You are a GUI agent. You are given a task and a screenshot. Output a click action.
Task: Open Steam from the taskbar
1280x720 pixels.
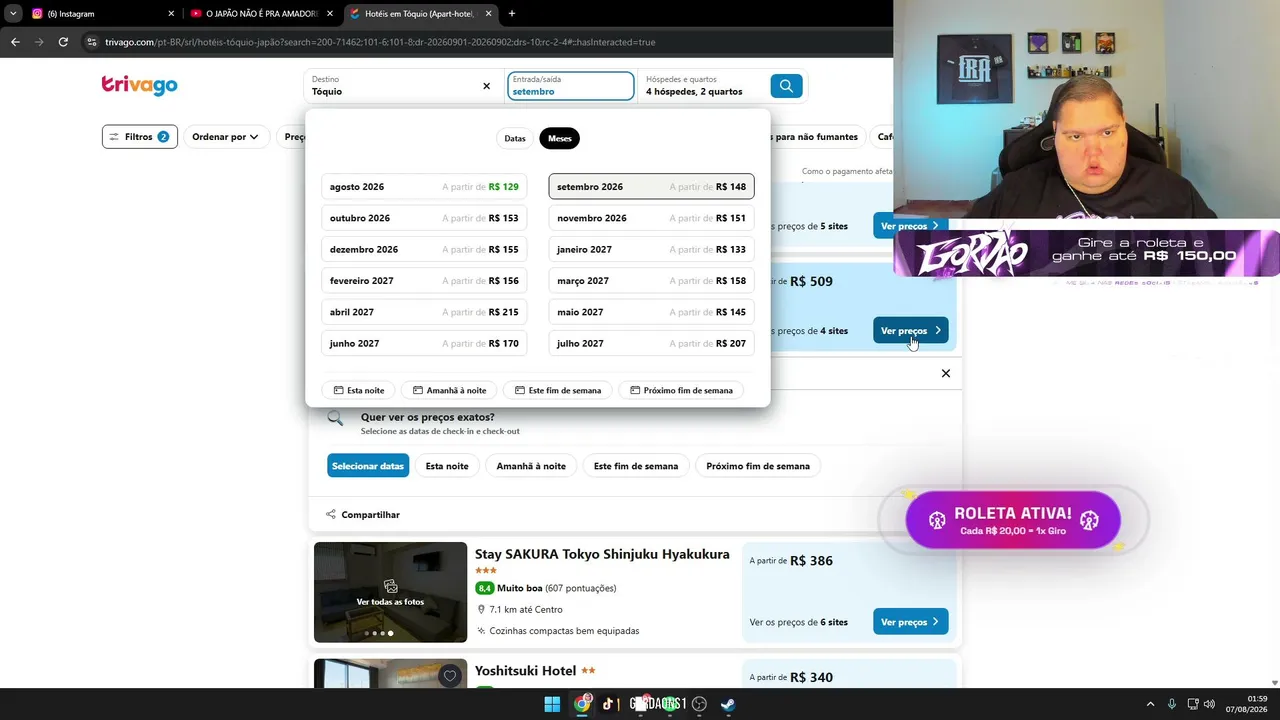pyautogui.click(x=728, y=704)
